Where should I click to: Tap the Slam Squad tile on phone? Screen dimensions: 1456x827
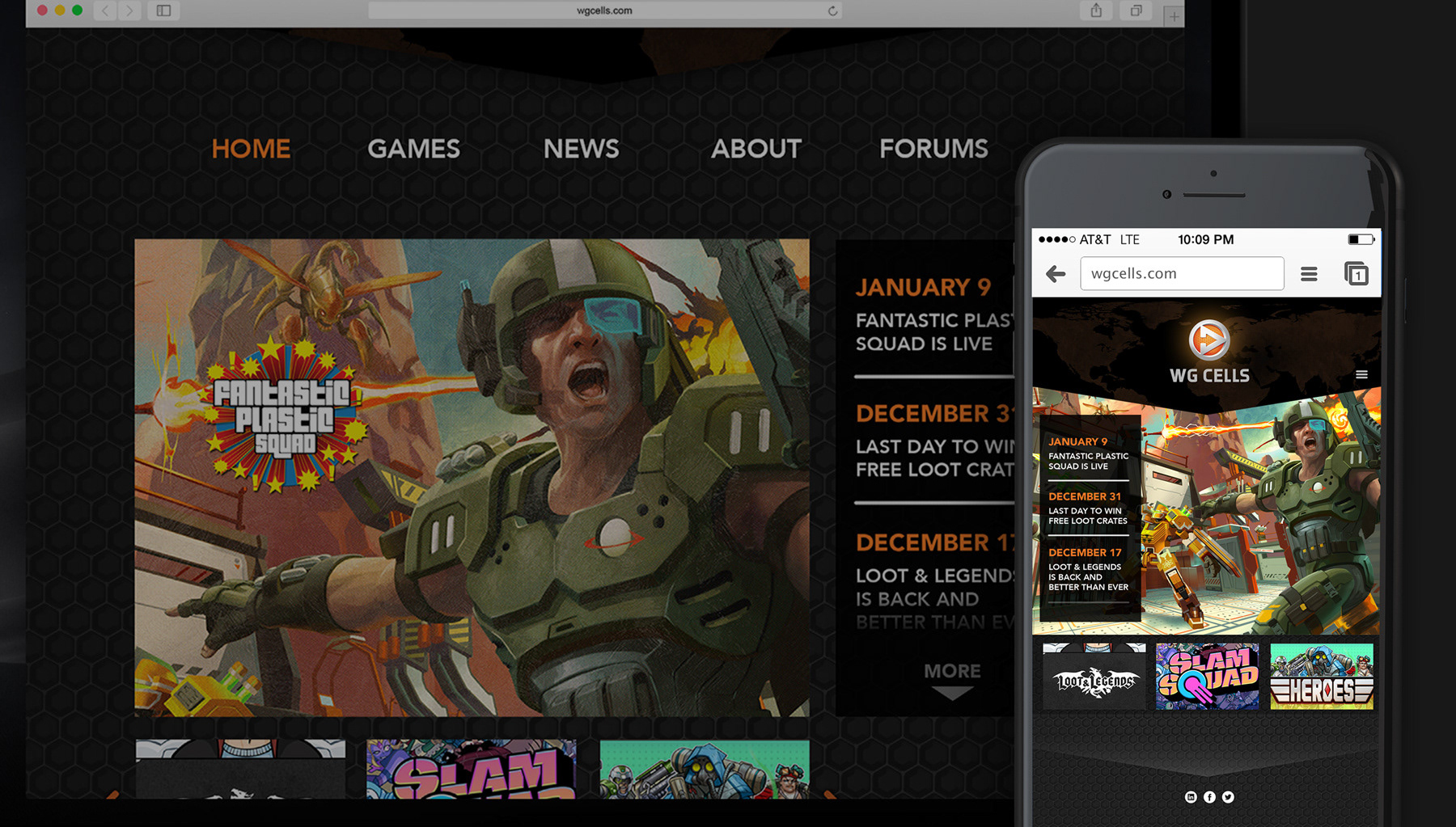click(x=1208, y=677)
